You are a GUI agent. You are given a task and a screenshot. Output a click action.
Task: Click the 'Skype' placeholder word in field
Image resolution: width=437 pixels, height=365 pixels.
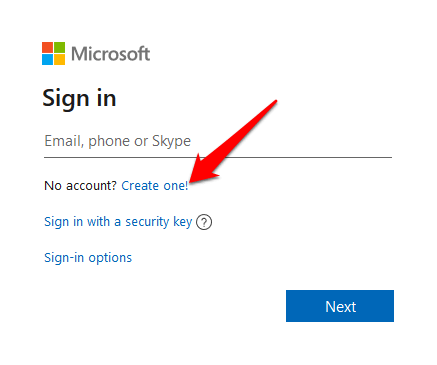(171, 141)
